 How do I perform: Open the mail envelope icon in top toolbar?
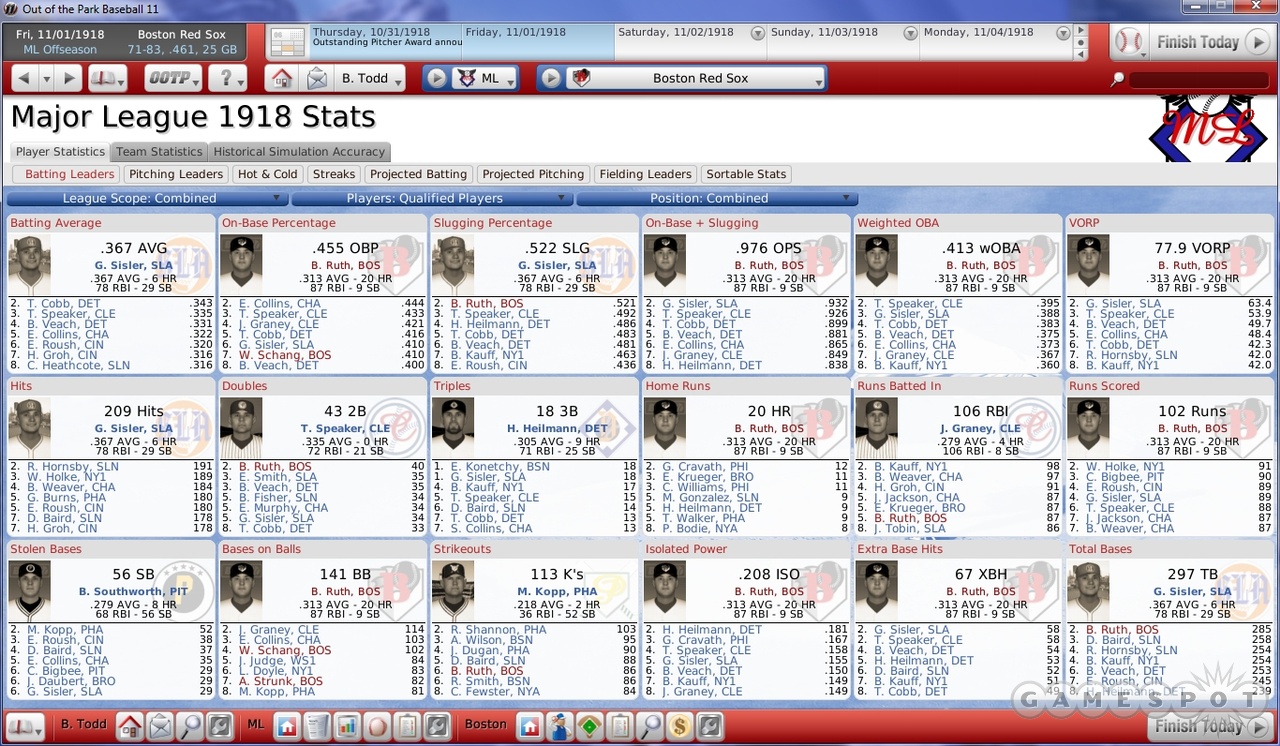point(316,78)
